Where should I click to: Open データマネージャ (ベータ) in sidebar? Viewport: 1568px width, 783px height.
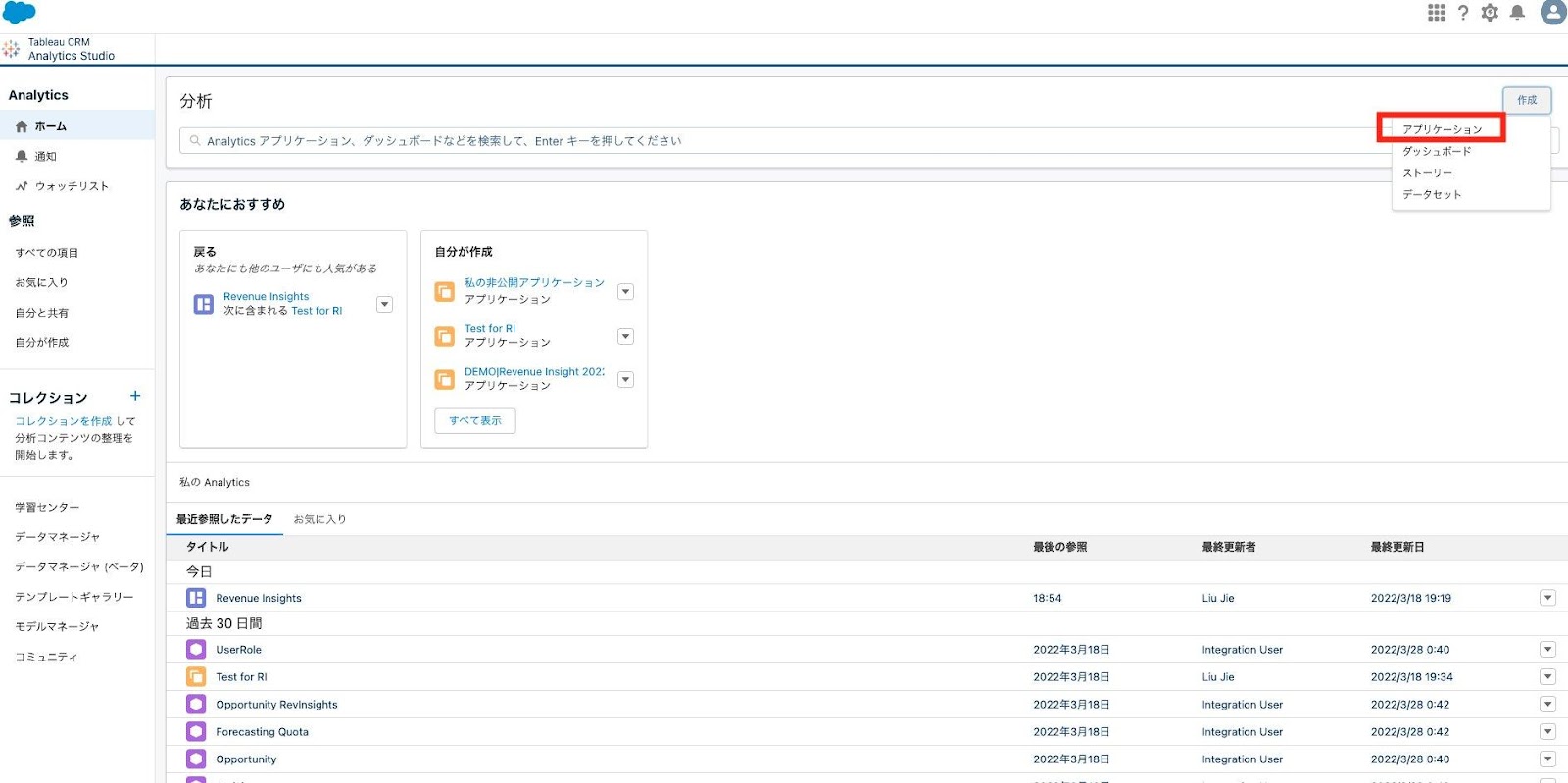coord(78,566)
